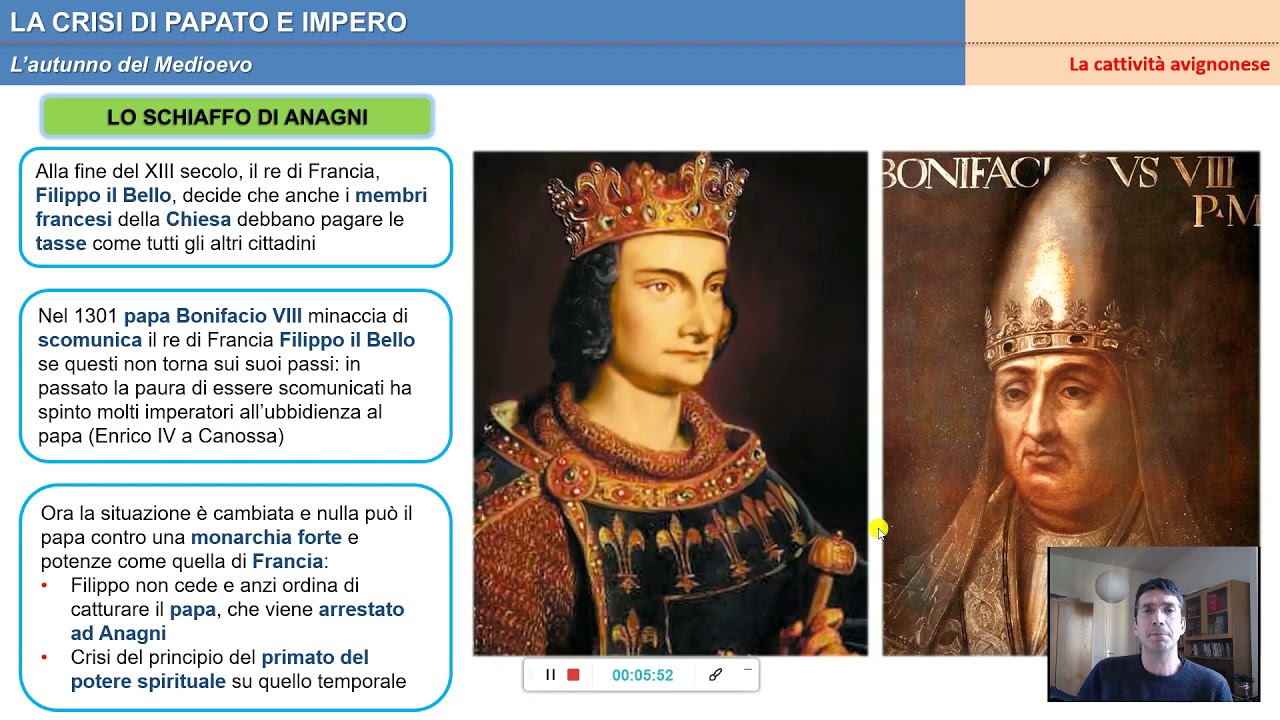
Task: Click the bold words 'membri francesi'
Action: coord(231,207)
